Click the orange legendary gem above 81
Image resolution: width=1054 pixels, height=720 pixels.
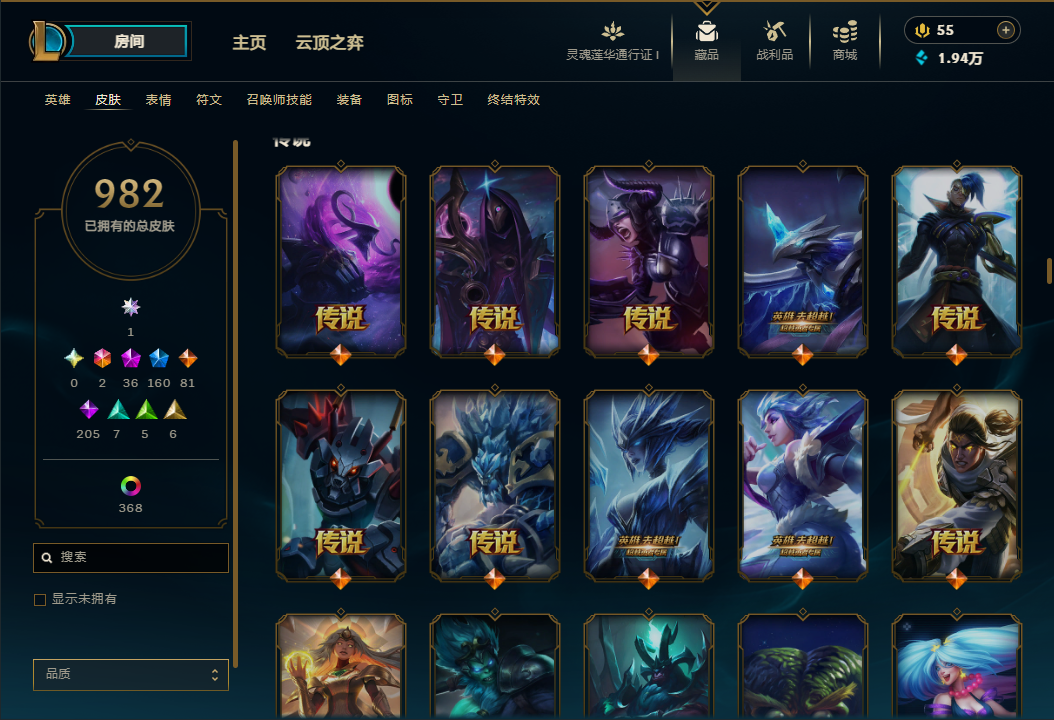188,358
